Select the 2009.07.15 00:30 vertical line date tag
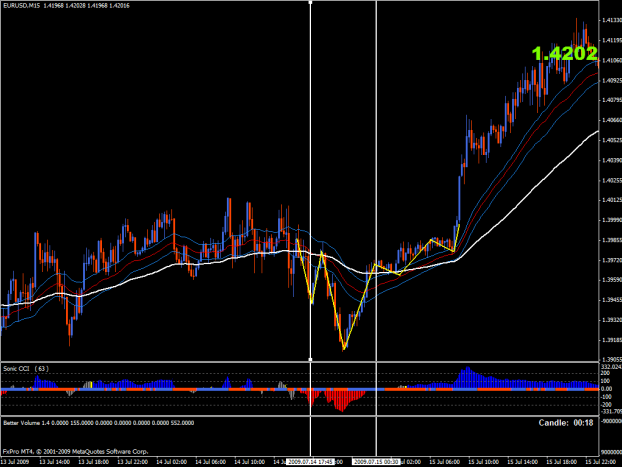The width and height of the screenshot is (622, 468). tap(376, 462)
